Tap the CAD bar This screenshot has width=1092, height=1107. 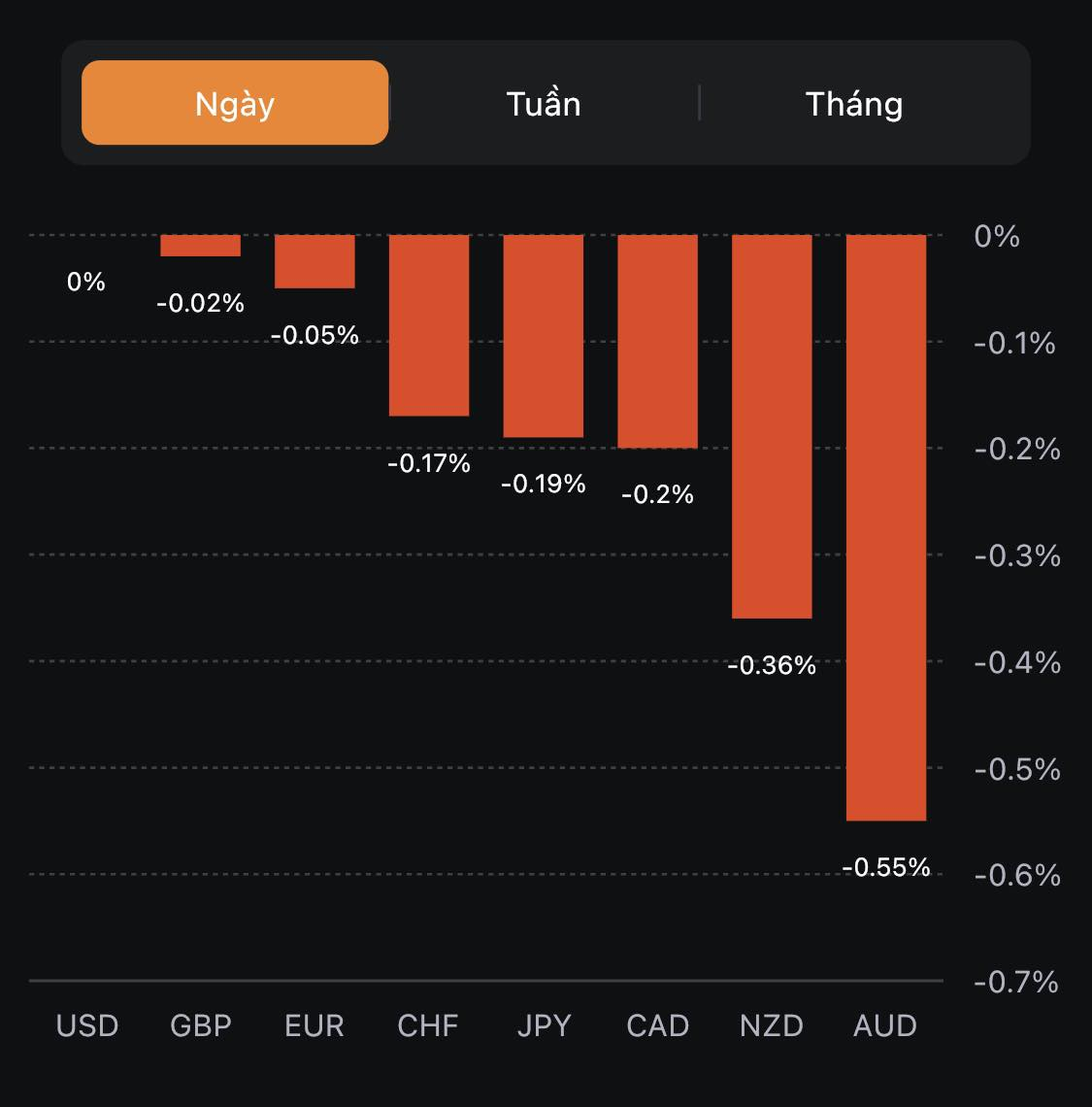pyautogui.click(x=658, y=341)
